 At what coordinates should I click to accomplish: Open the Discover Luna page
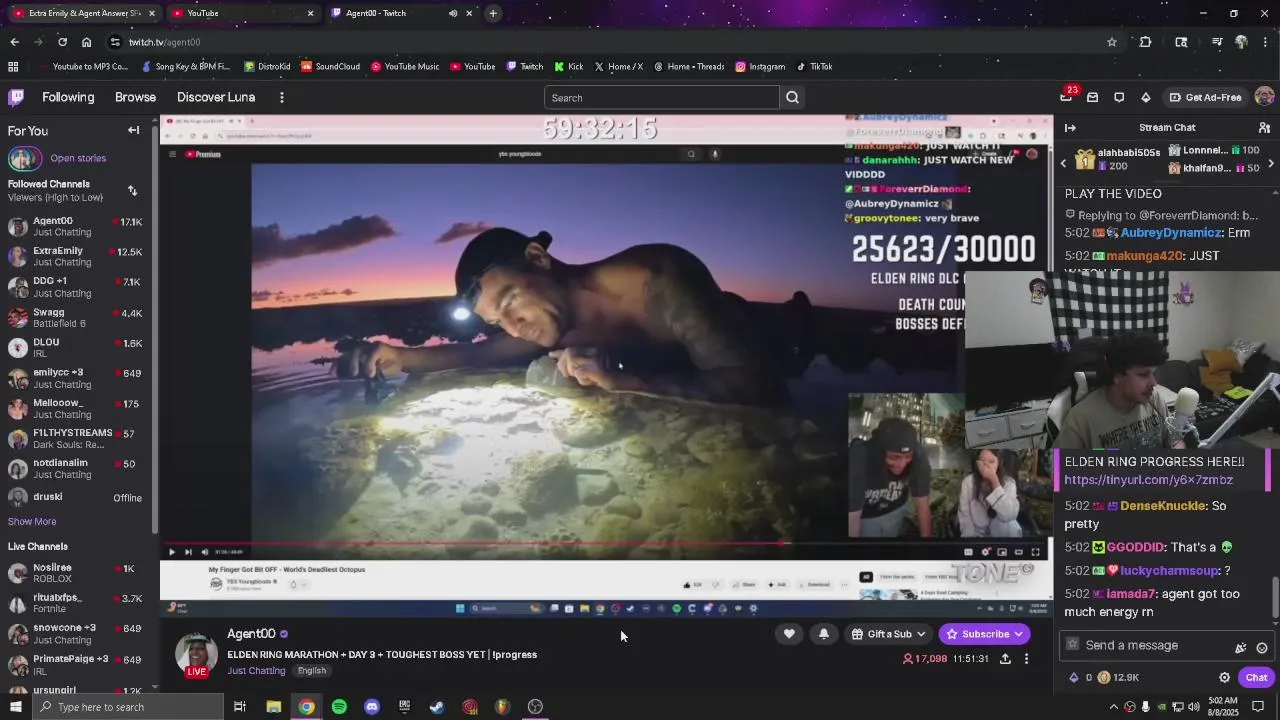pos(216,97)
